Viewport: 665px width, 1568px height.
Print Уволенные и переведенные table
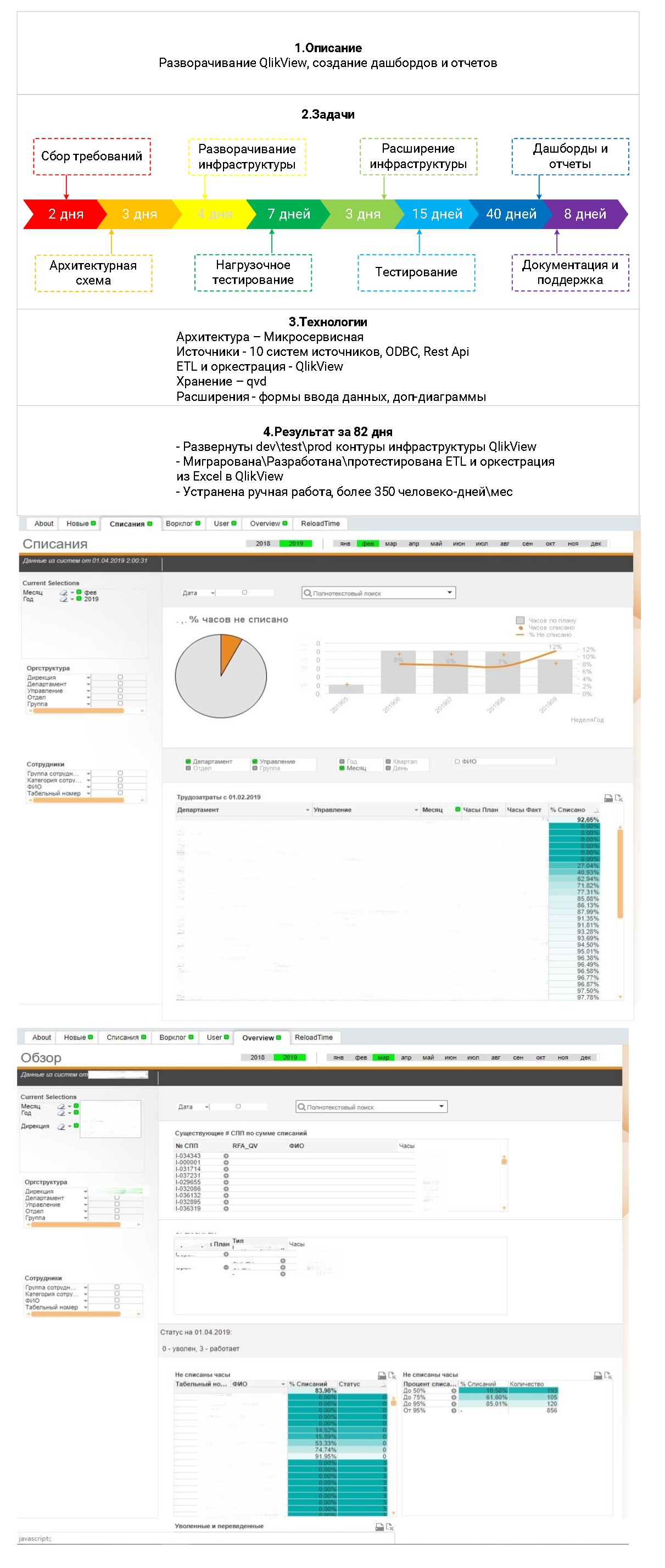pos(379,1526)
